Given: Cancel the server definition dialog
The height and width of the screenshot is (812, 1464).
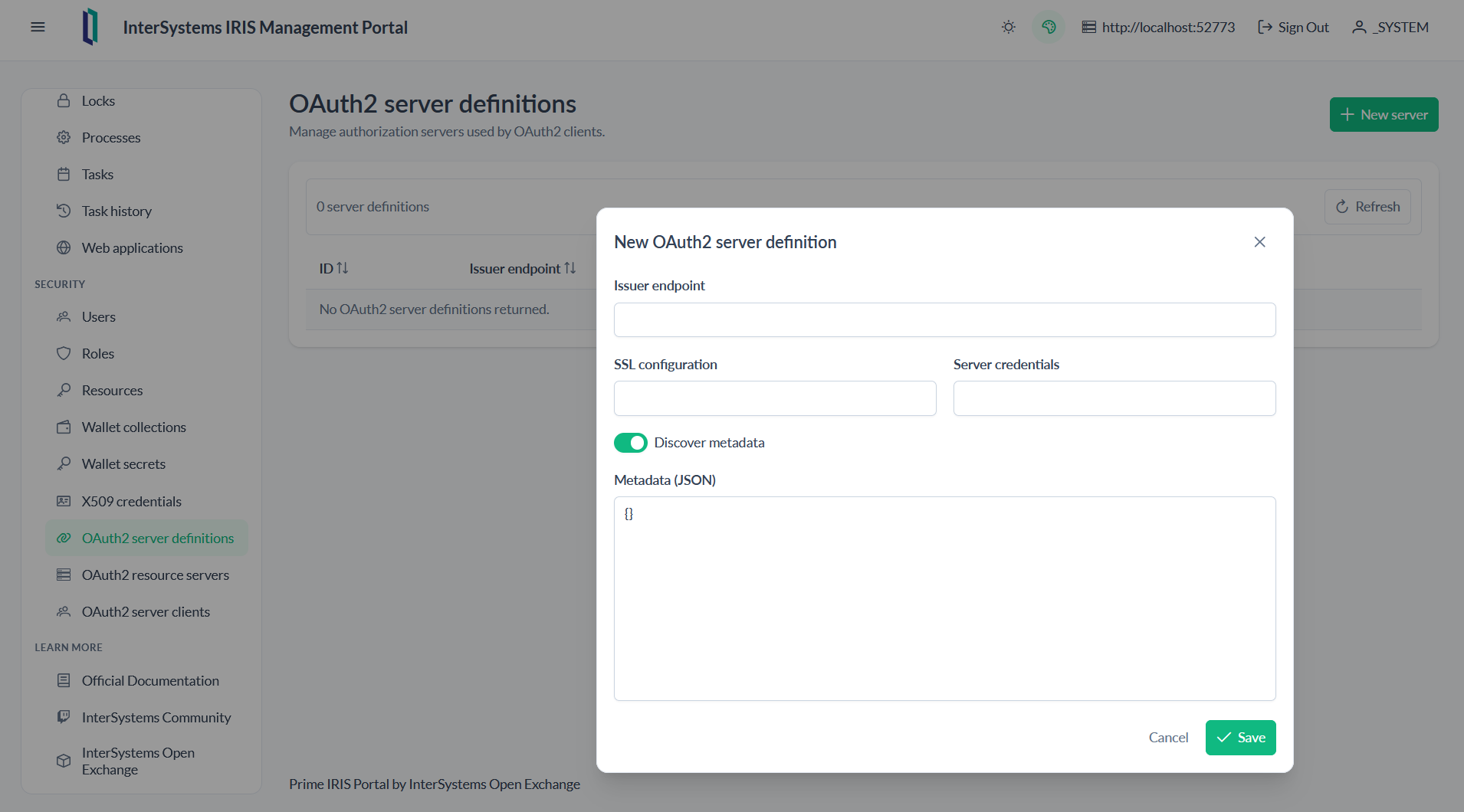Looking at the screenshot, I should [1168, 738].
